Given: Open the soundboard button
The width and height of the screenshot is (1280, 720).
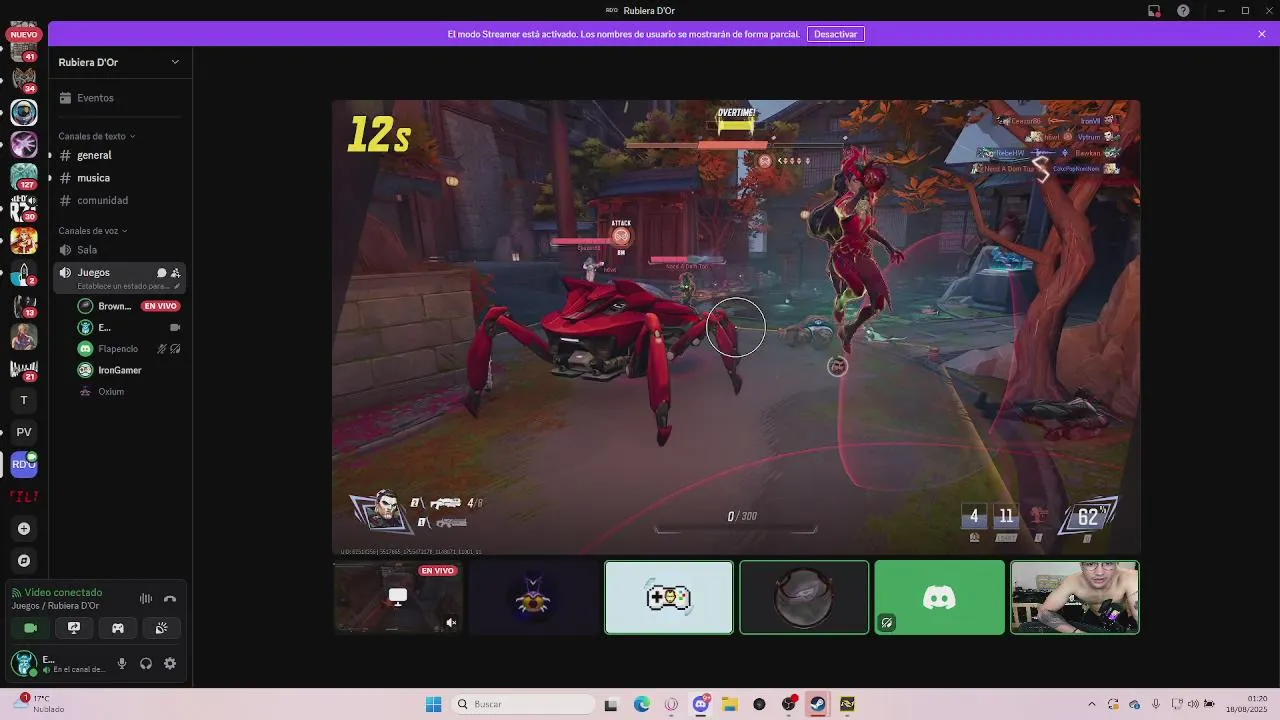Looking at the screenshot, I should (x=161, y=628).
